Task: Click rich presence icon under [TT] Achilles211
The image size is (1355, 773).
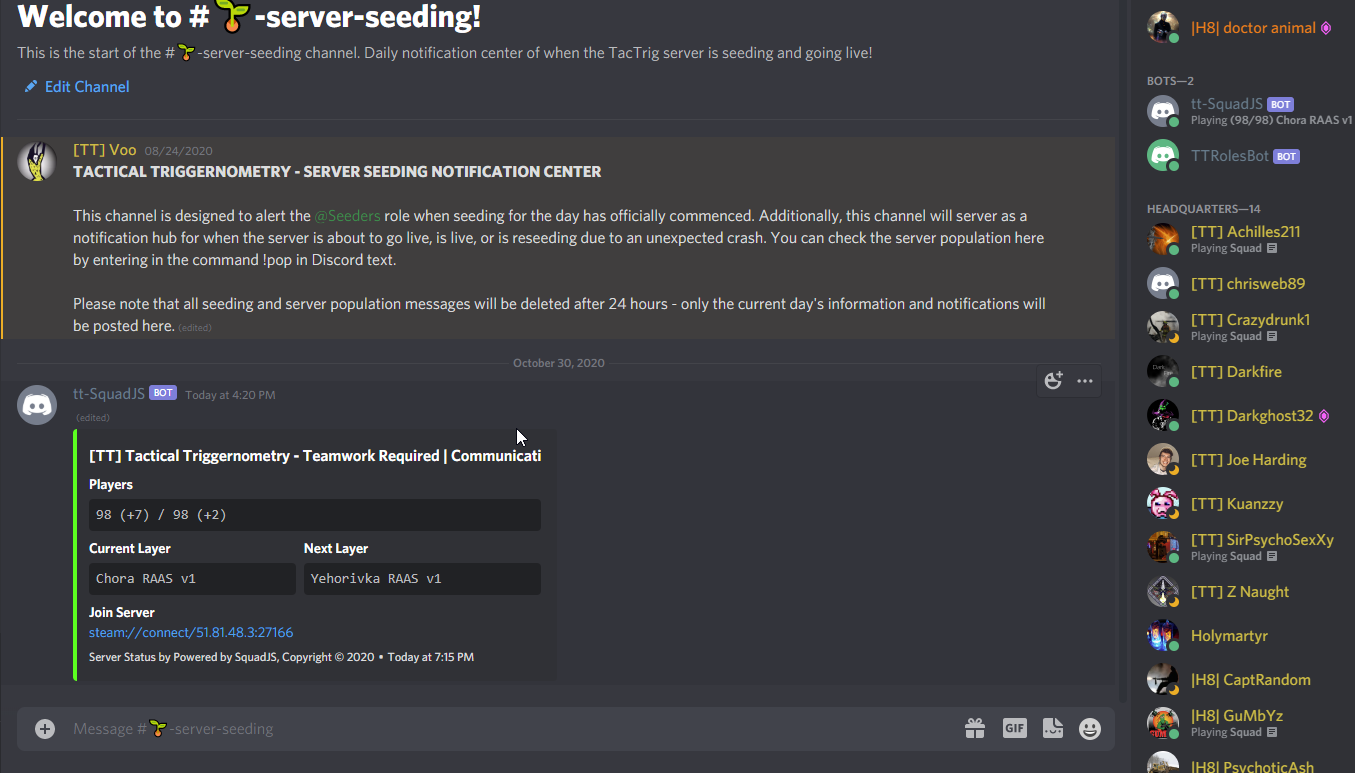Action: [1271, 248]
